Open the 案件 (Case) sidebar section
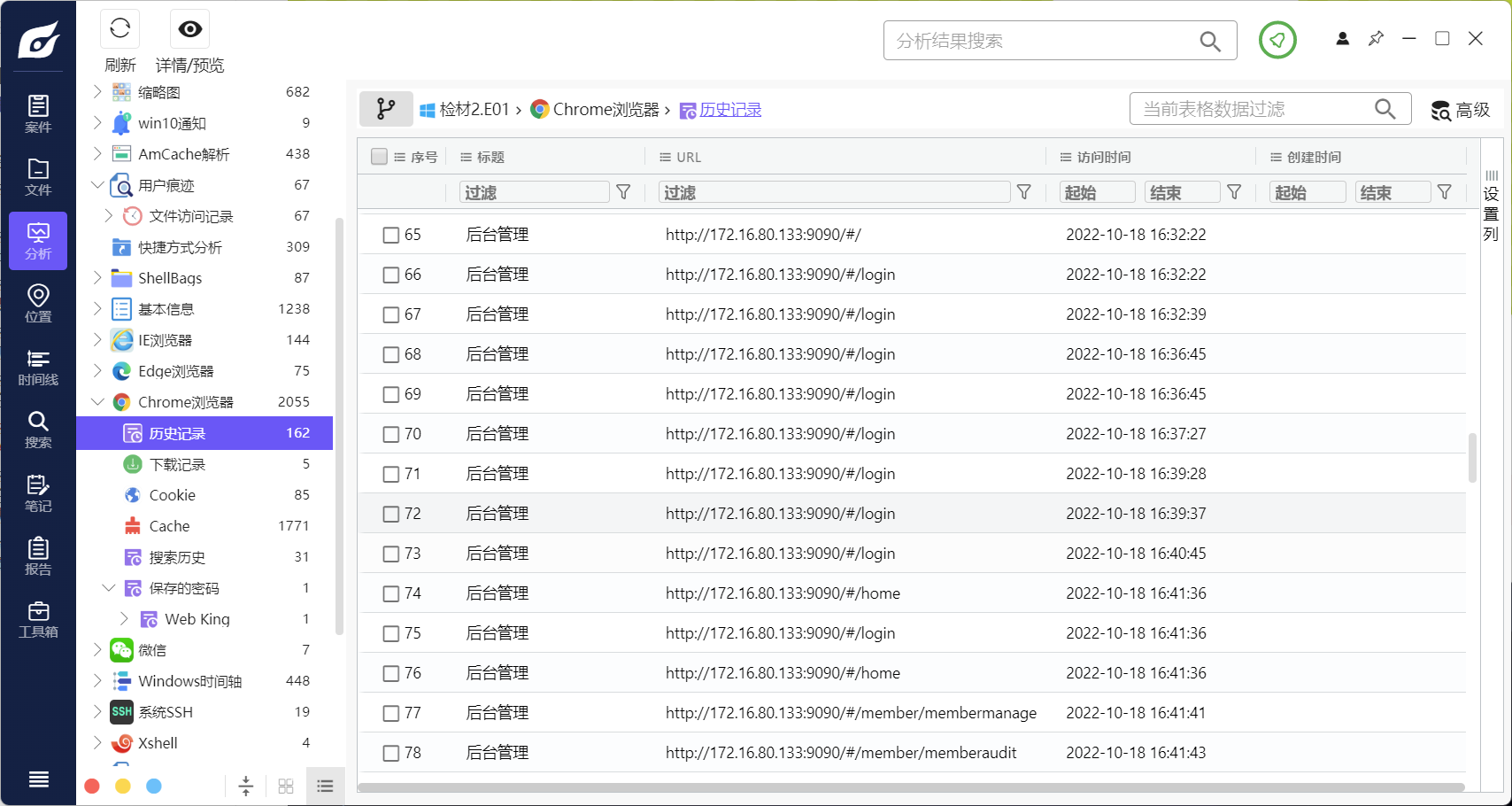 38,114
